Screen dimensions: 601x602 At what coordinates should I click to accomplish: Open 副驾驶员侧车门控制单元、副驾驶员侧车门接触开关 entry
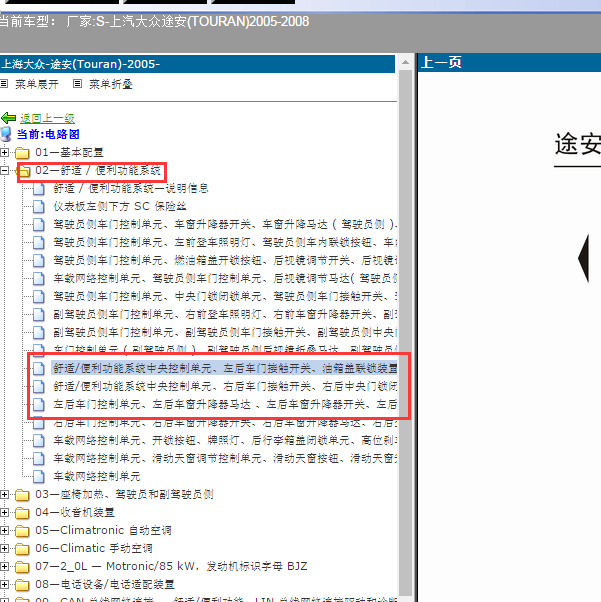pos(225,332)
